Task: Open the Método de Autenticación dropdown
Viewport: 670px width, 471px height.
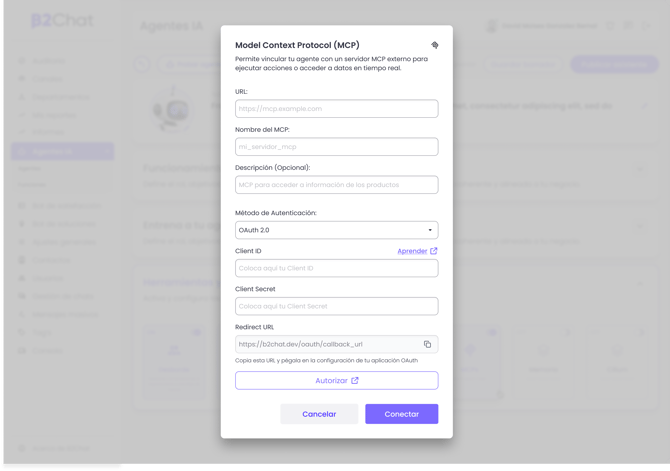Action: 336,230
